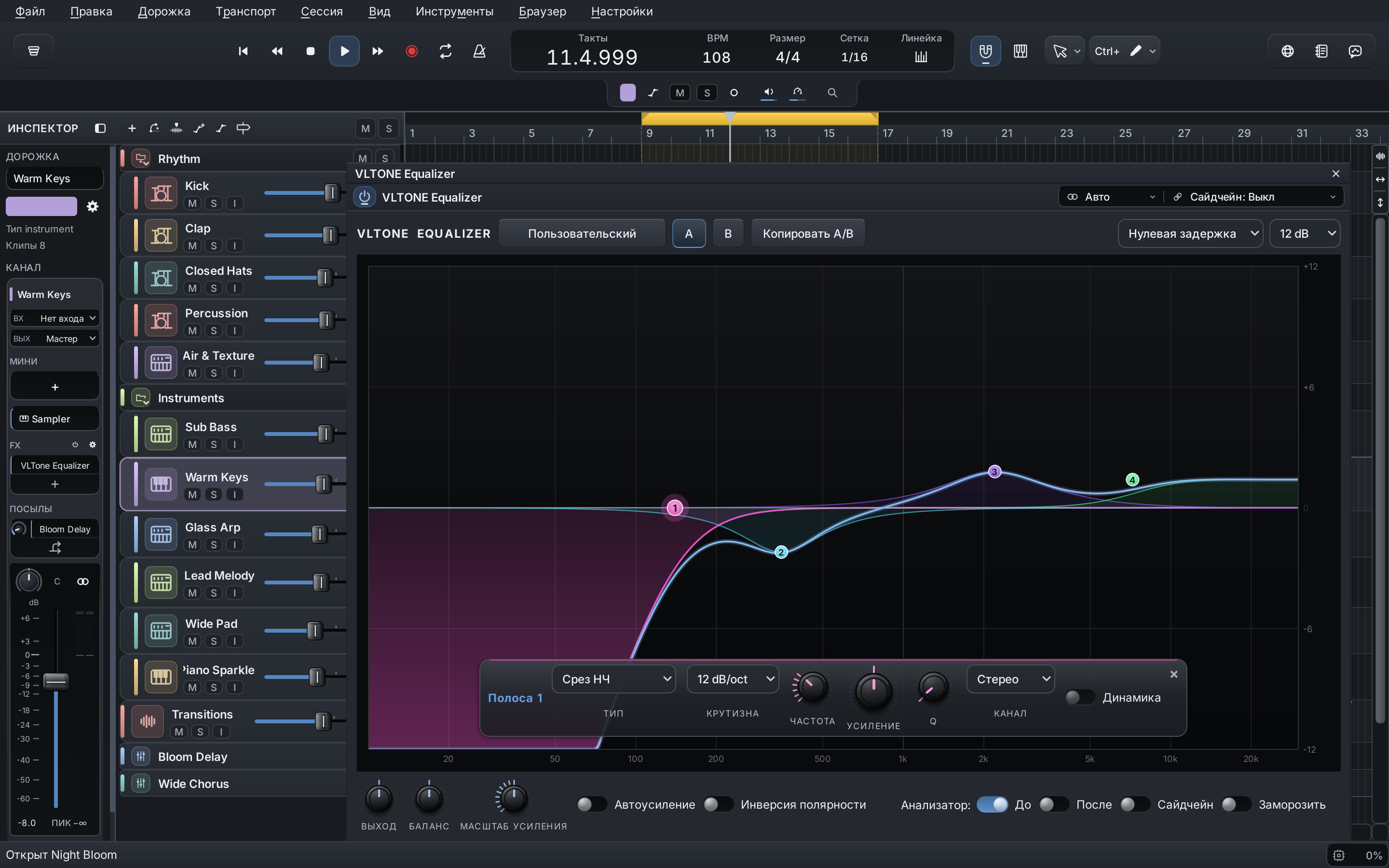The image size is (1389, 868).
Task: Switch to EQ state B
Action: (x=728, y=234)
